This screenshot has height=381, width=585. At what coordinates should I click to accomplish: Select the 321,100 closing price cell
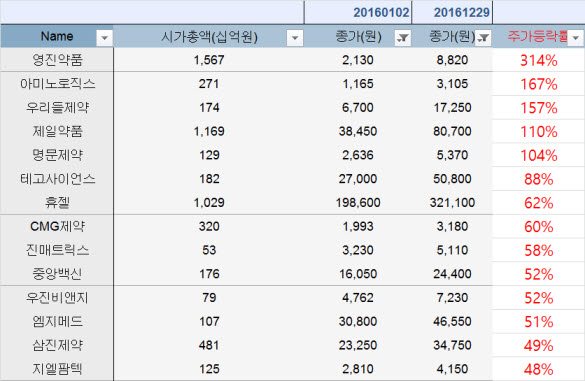452,203
